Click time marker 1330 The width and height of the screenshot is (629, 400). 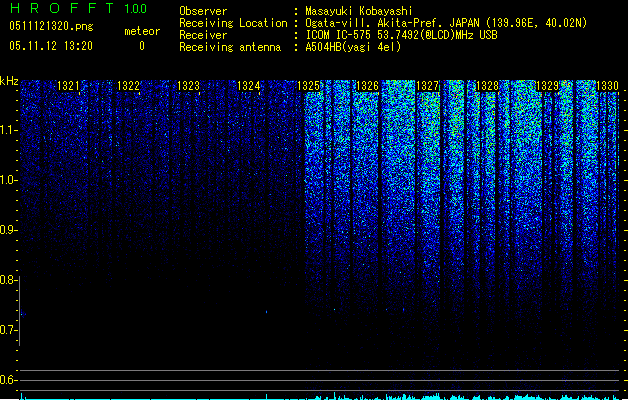(x=607, y=86)
